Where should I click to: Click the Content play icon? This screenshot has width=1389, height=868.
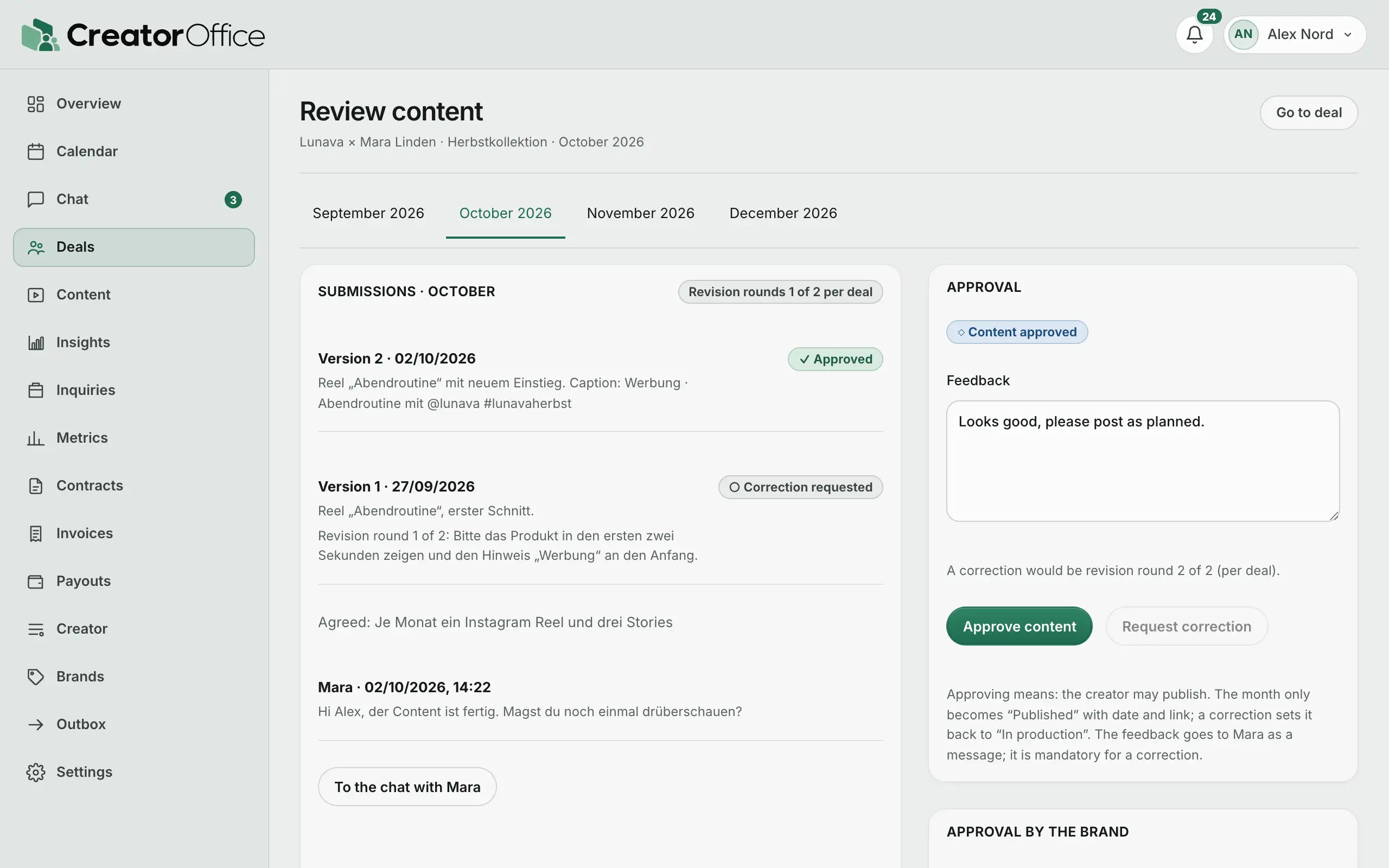click(x=36, y=295)
